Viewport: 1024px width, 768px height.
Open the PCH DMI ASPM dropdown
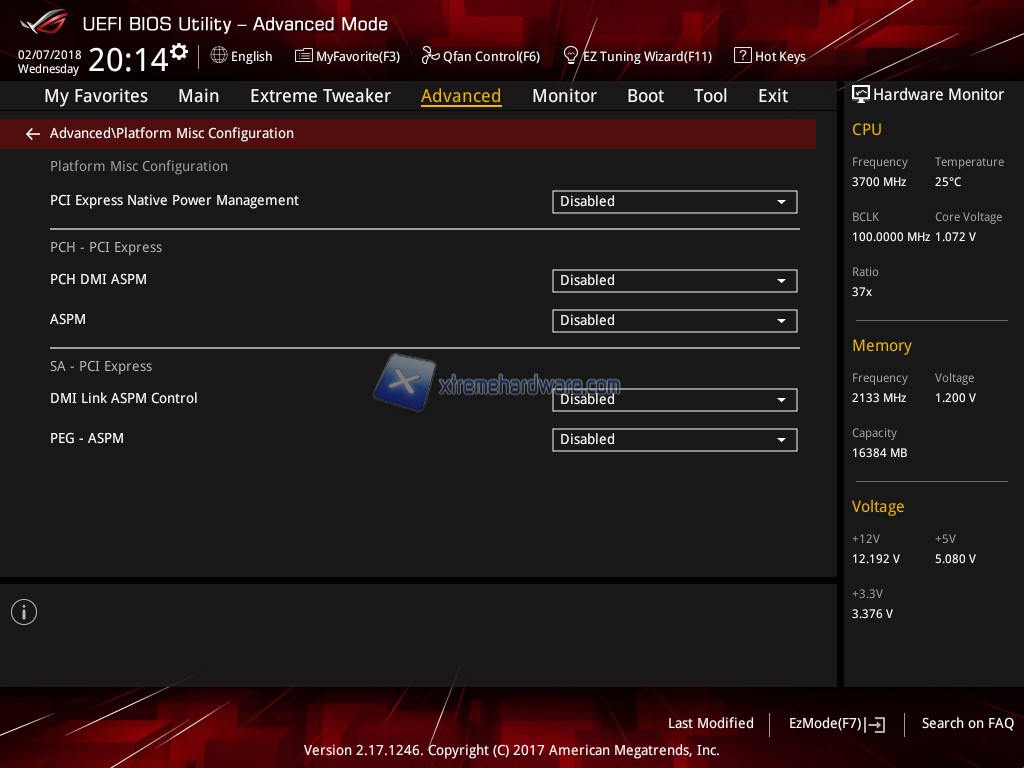coord(674,281)
